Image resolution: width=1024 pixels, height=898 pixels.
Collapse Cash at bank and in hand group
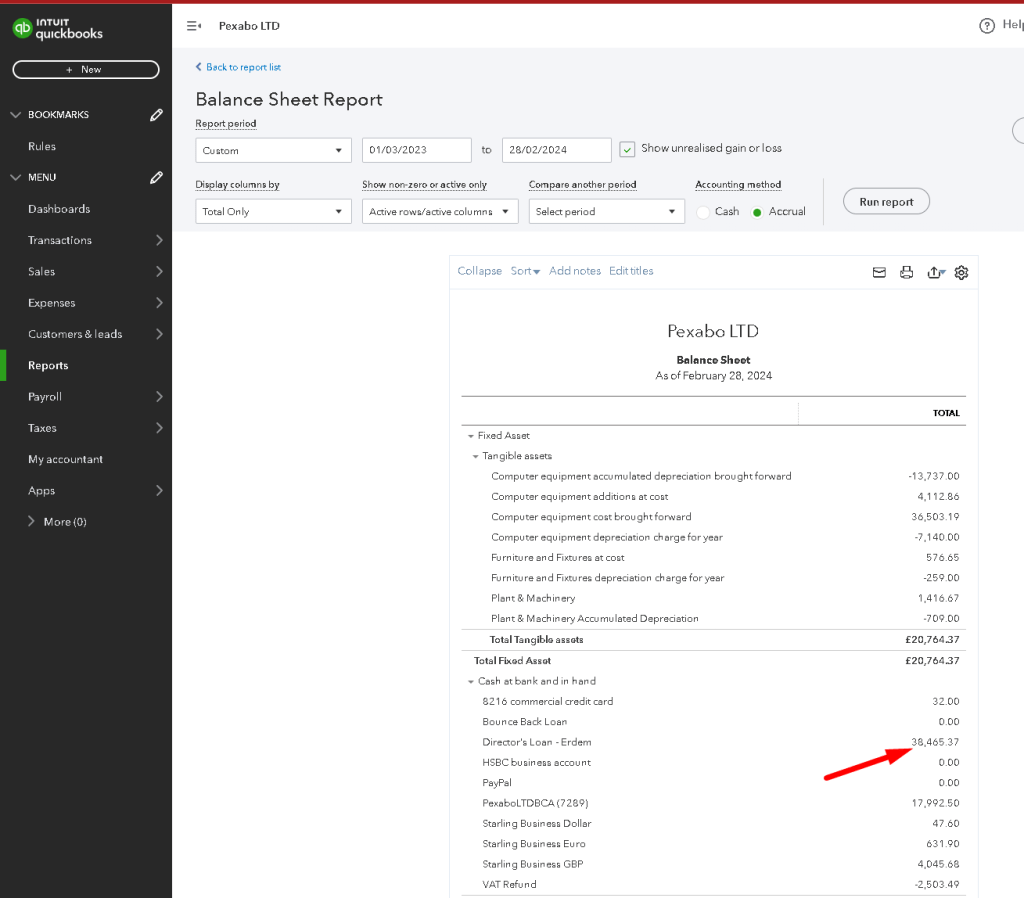pos(470,682)
